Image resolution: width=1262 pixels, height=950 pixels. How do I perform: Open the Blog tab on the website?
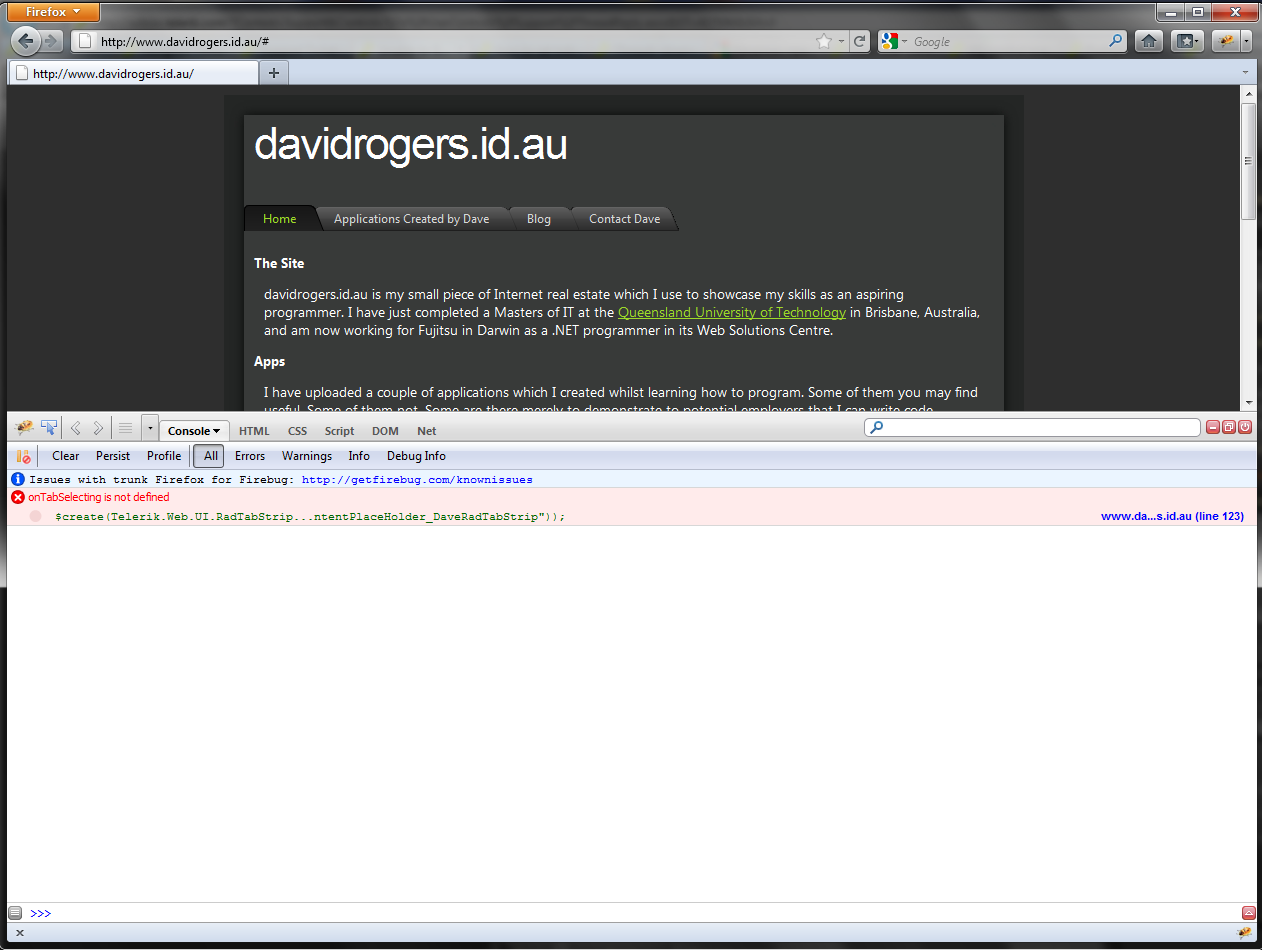tap(539, 219)
